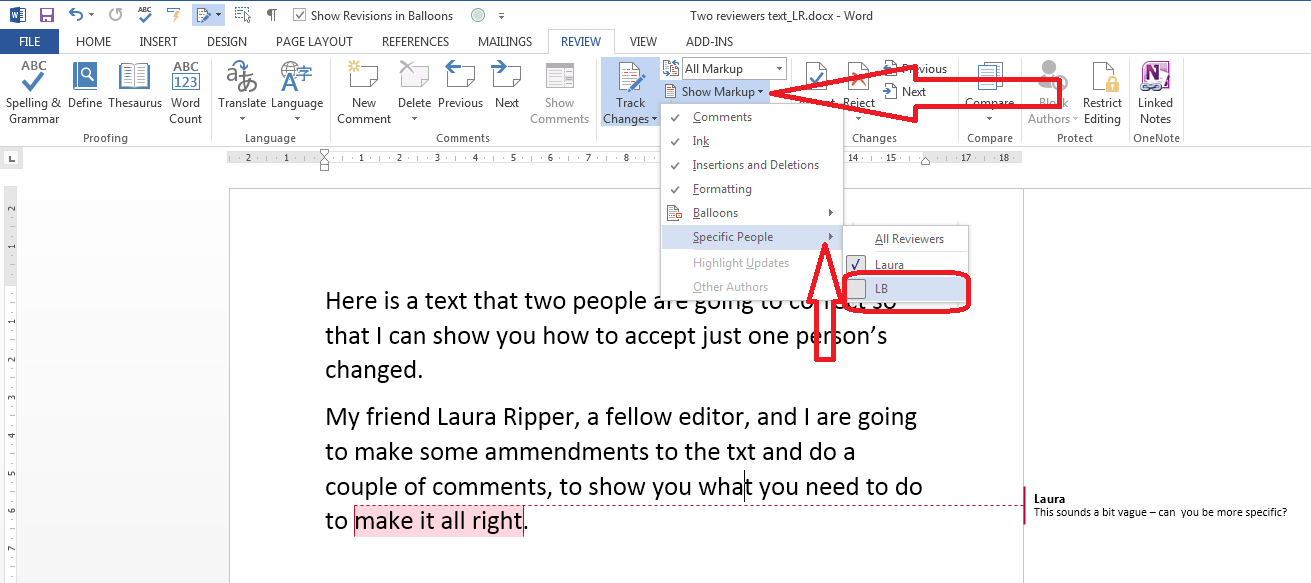Image resolution: width=1311 pixels, height=583 pixels.
Task: Open the All Markup dropdown
Action: [734, 69]
